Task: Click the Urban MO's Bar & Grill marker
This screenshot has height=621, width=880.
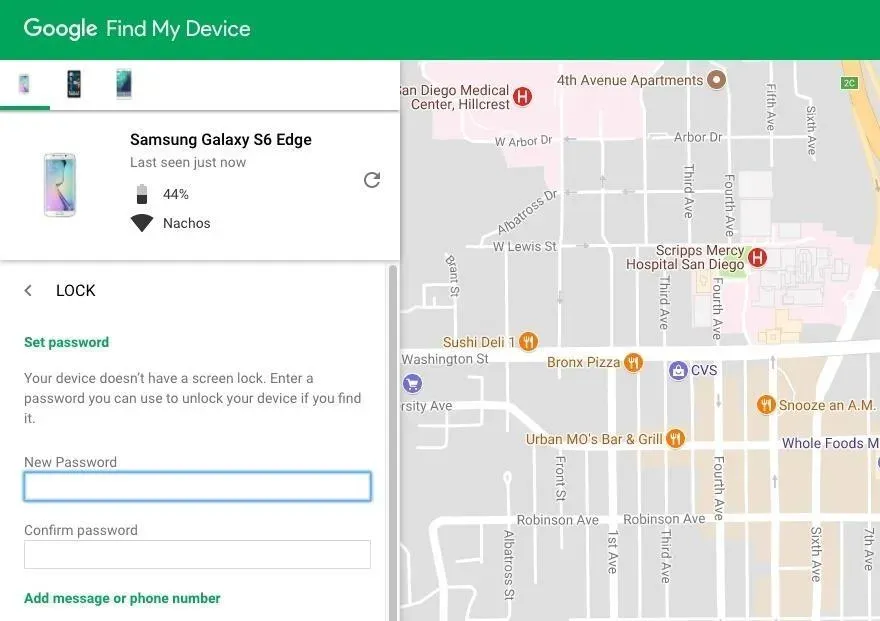Action: [675, 438]
